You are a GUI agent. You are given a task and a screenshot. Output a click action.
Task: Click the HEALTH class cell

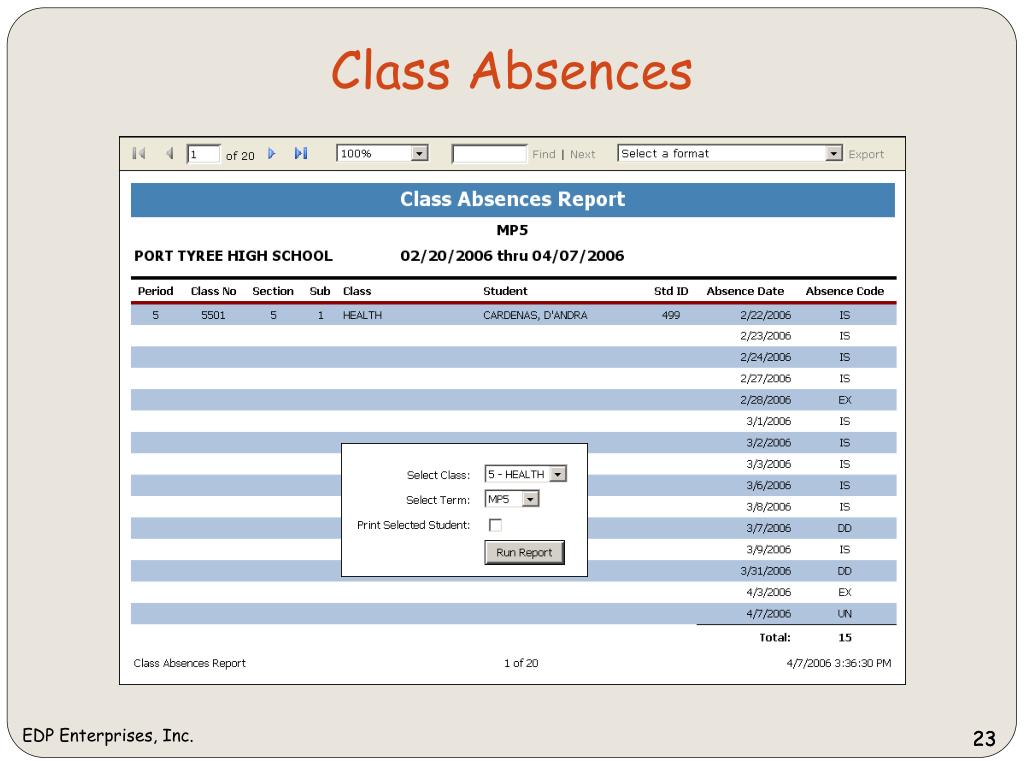pos(362,315)
